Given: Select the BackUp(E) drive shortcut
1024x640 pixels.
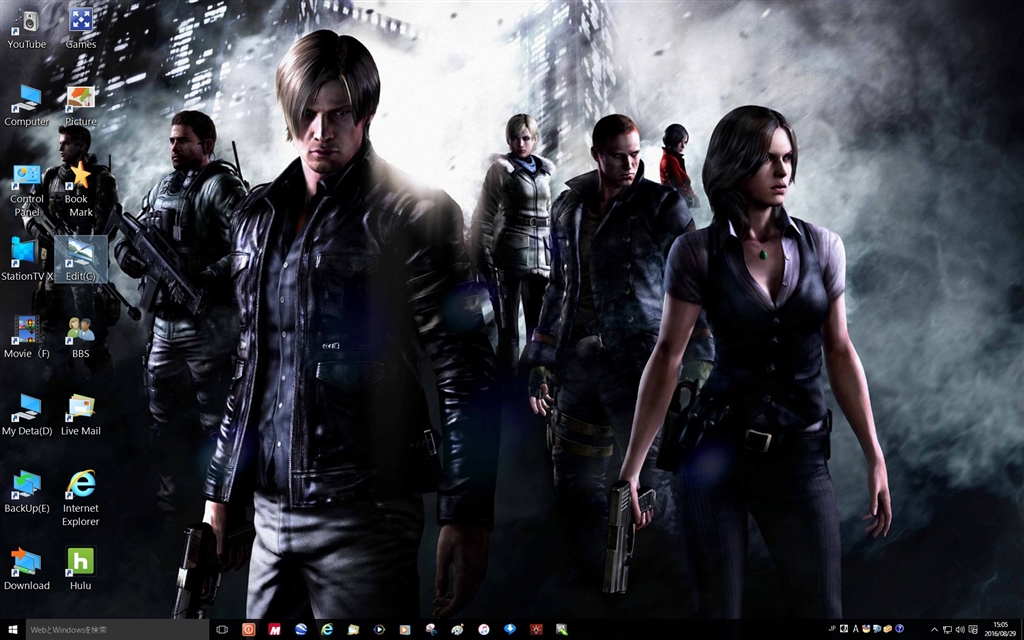Looking at the screenshot, I should 27,492.
